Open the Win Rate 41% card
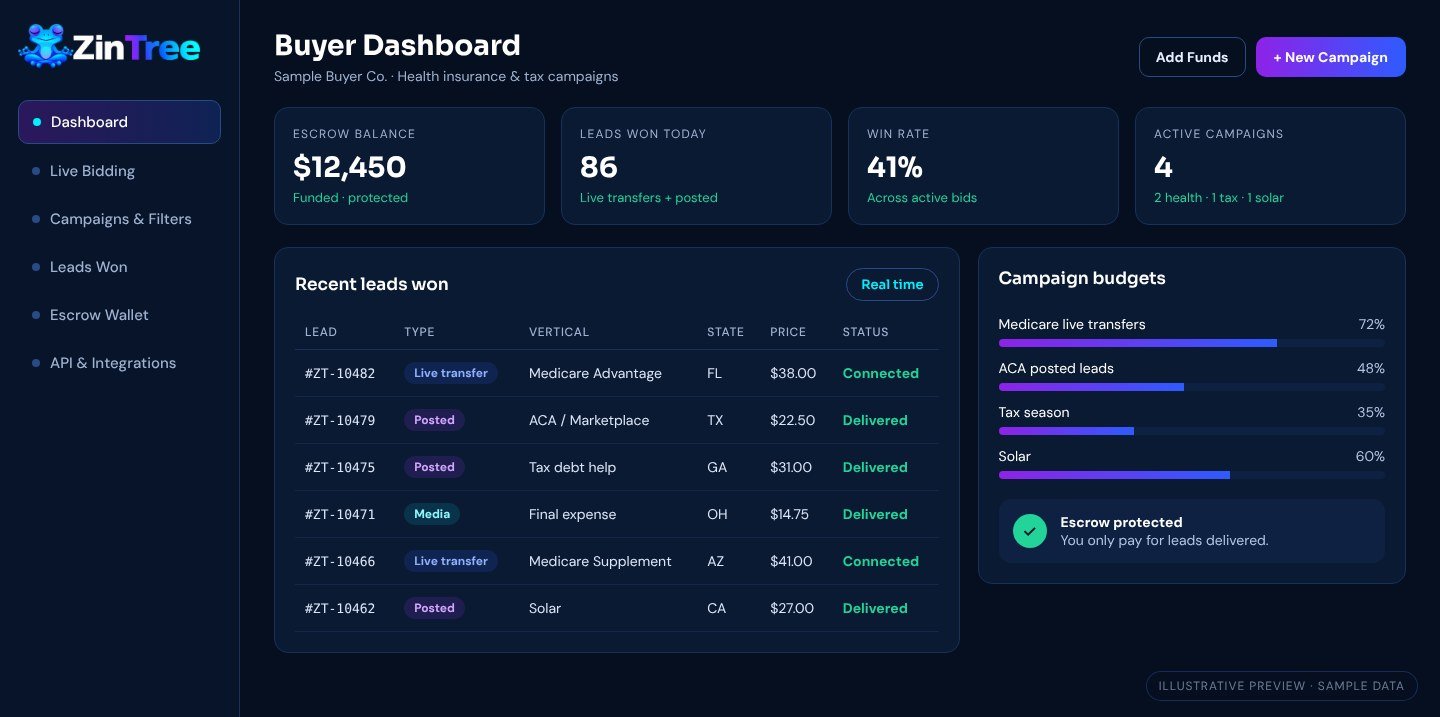This screenshot has height=717, width=1440. coord(983,166)
